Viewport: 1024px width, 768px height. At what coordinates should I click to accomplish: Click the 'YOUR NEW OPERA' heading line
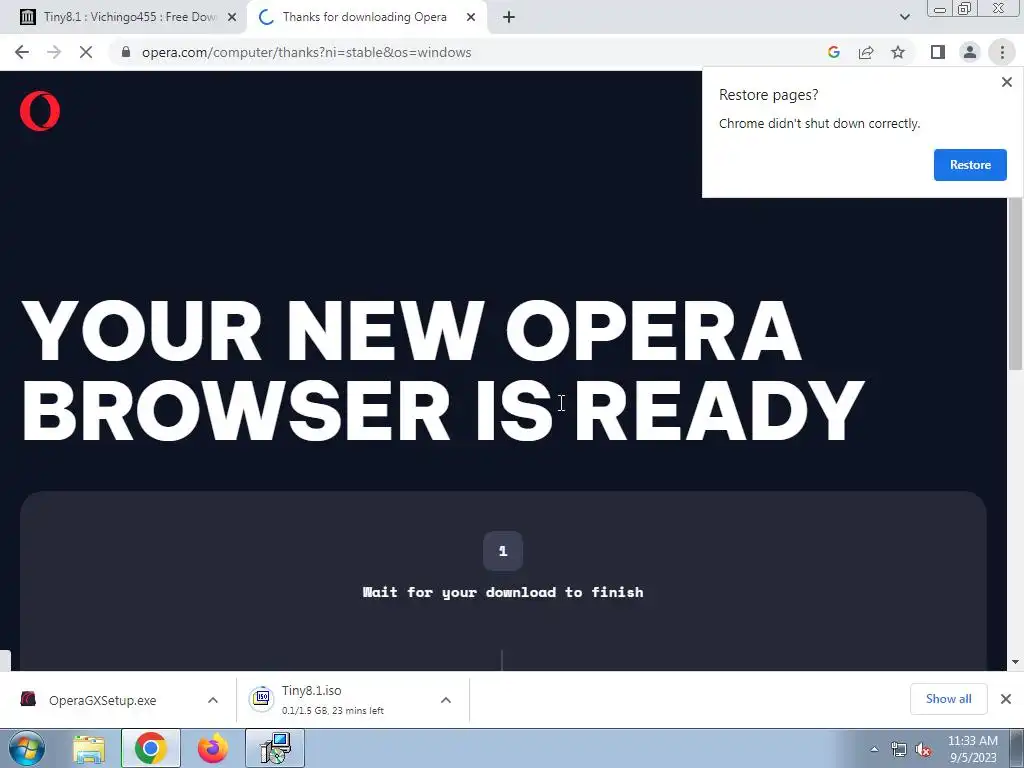[412, 331]
